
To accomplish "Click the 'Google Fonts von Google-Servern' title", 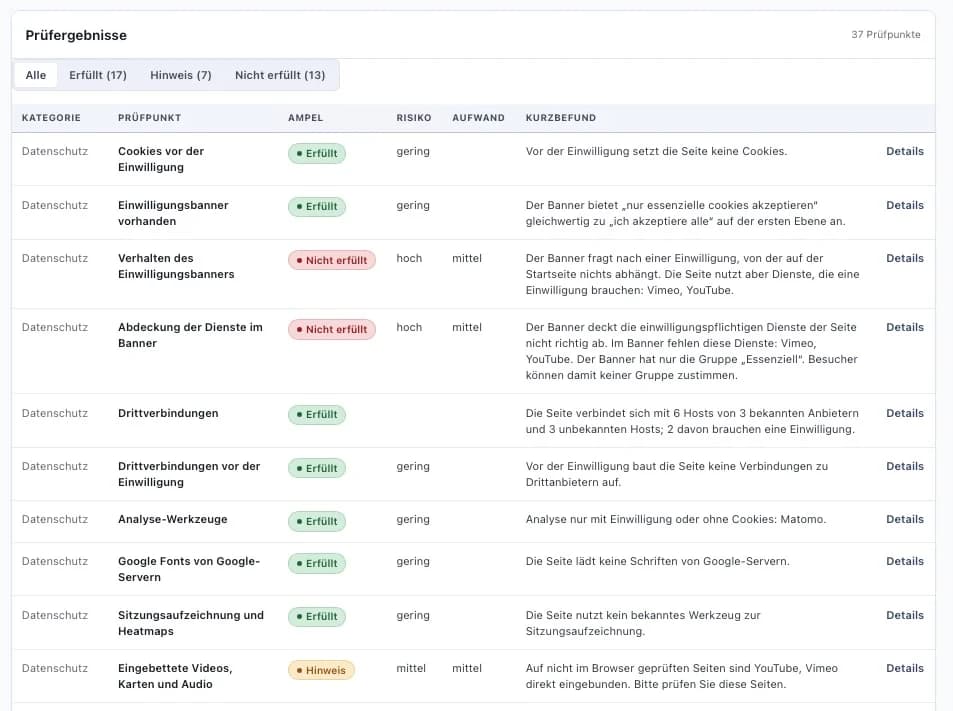I will 189,569.
